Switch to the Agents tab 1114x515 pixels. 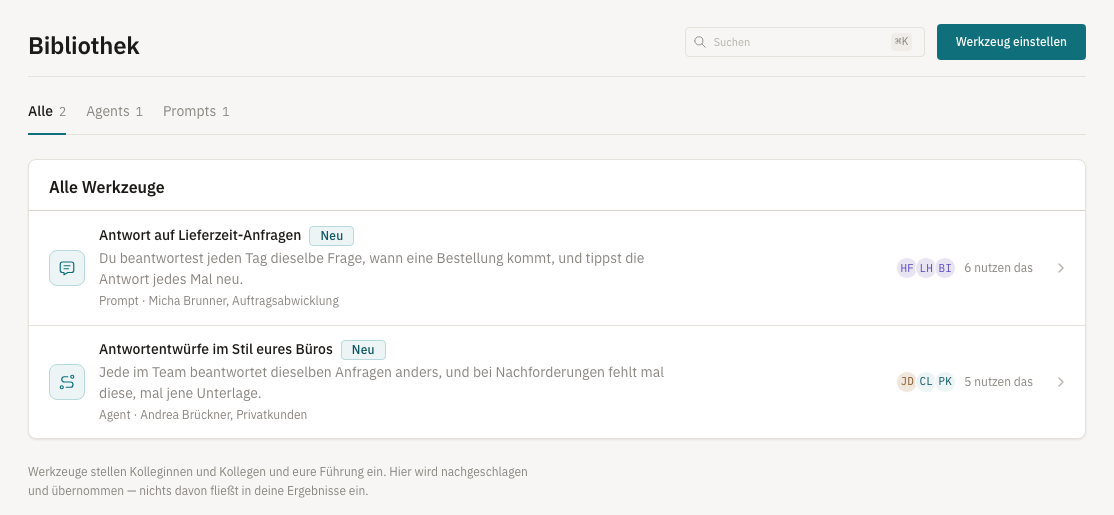[114, 112]
